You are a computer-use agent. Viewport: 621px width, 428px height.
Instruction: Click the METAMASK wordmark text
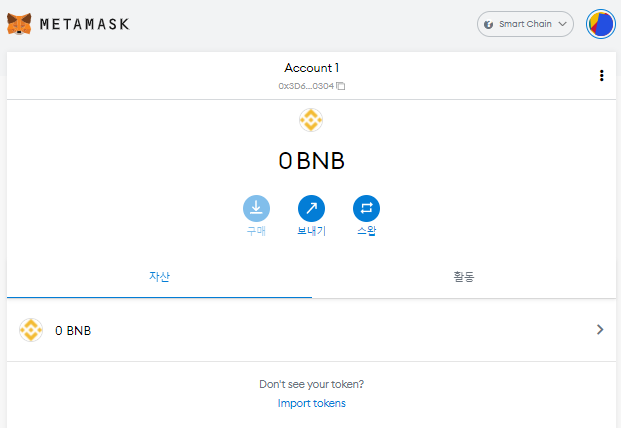click(x=85, y=24)
